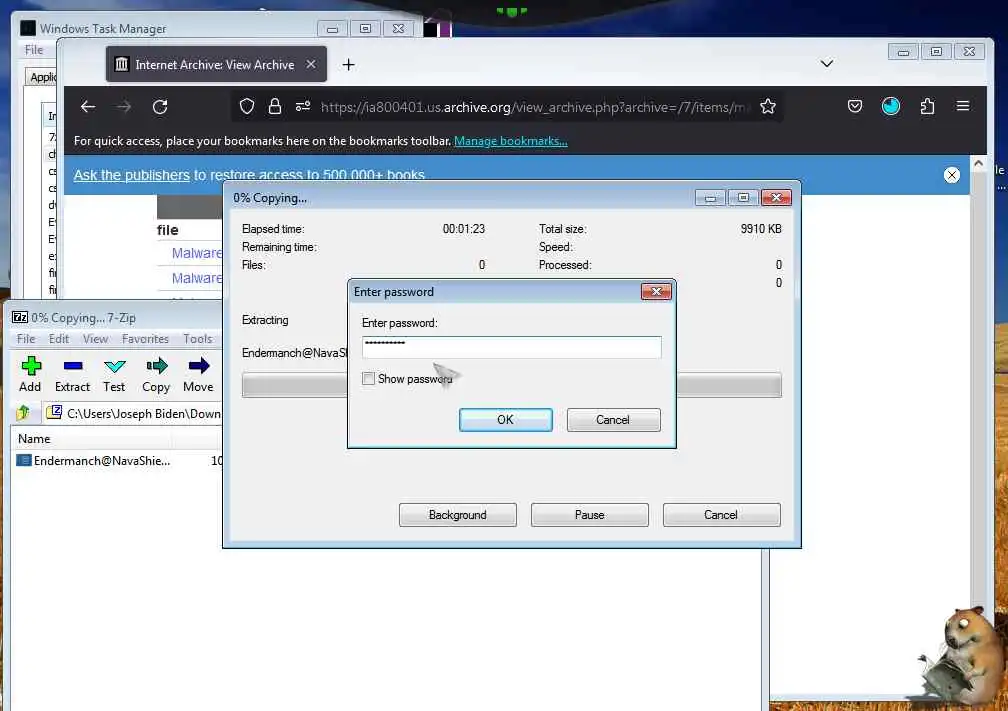Viewport: 1008px width, 711px height.
Task: Bookmark this page with the star icon
Action: 768,107
